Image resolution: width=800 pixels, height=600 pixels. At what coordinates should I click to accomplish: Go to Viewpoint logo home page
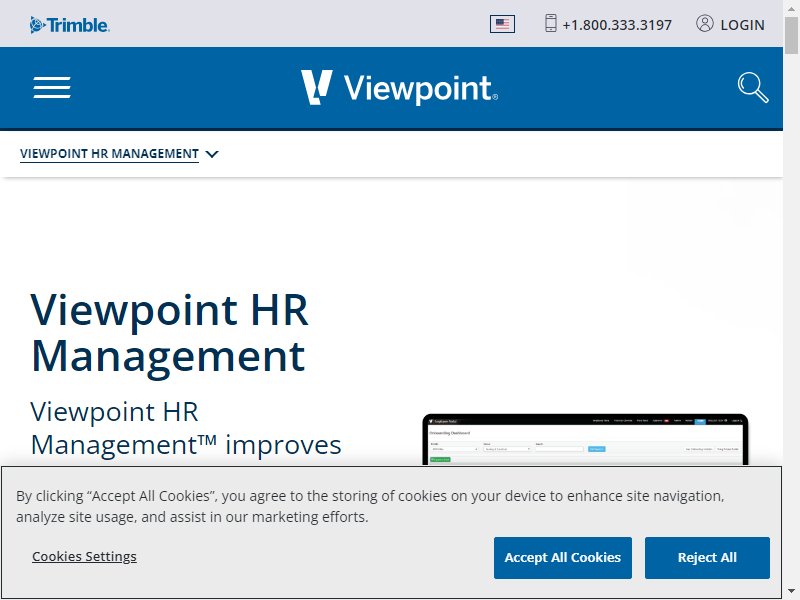click(x=399, y=88)
